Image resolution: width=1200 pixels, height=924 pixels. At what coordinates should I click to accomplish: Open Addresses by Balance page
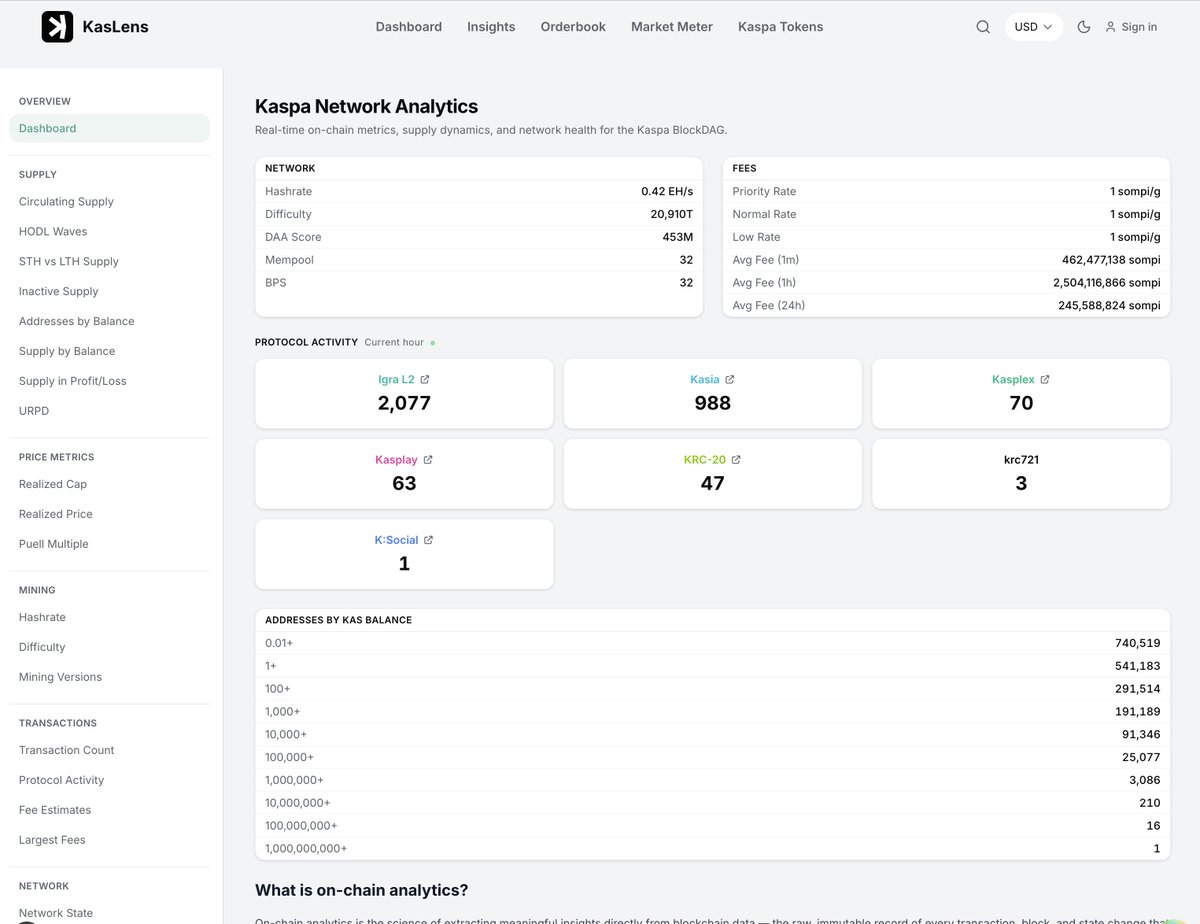point(77,321)
